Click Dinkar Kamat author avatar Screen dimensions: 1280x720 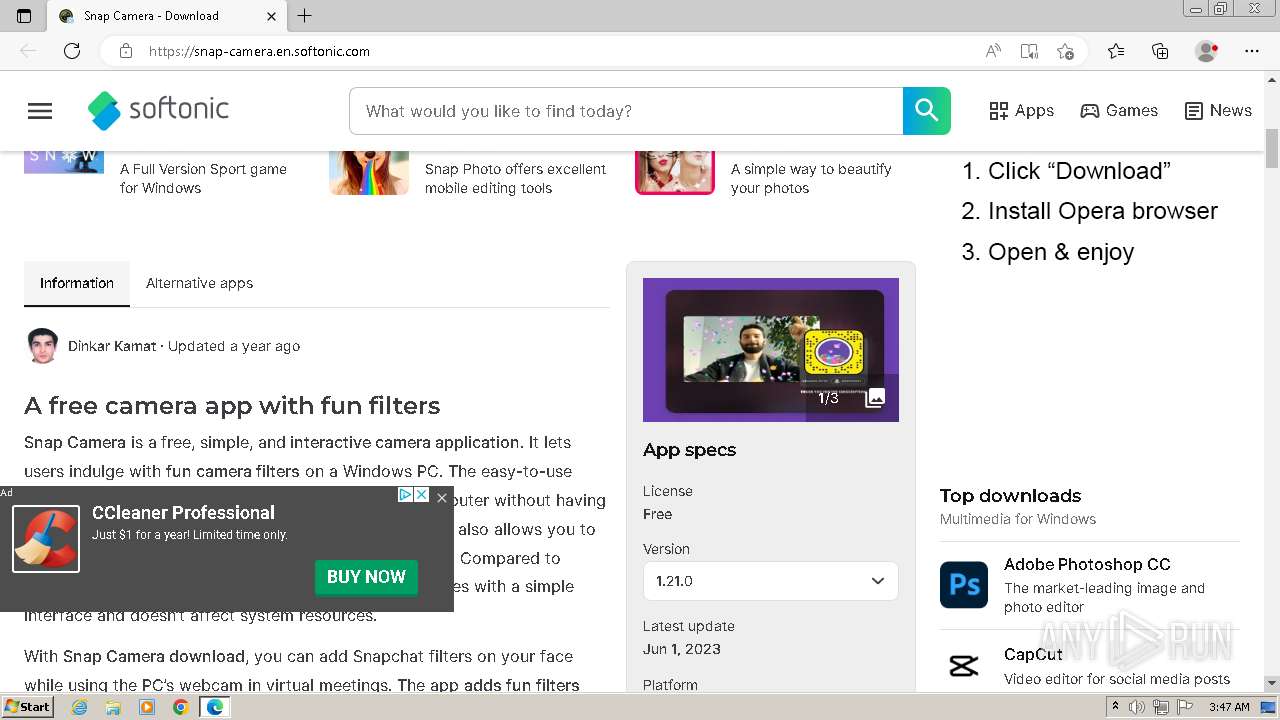[42, 346]
